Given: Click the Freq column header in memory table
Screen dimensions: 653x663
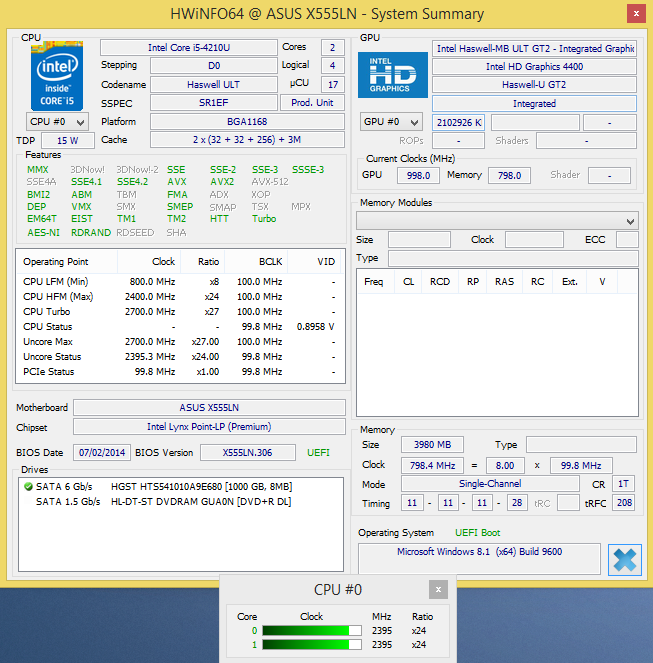Looking at the screenshot, I should pyautogui.click(x=376, y=282).
